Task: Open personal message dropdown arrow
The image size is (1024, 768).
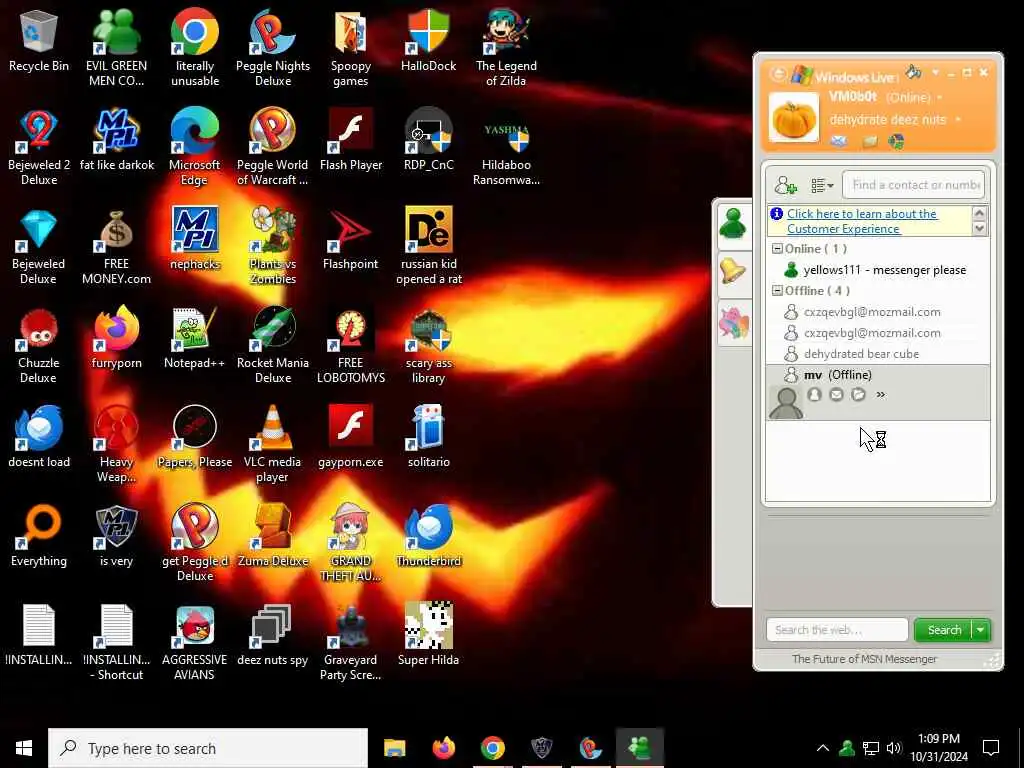Action: tap(958, 120)
